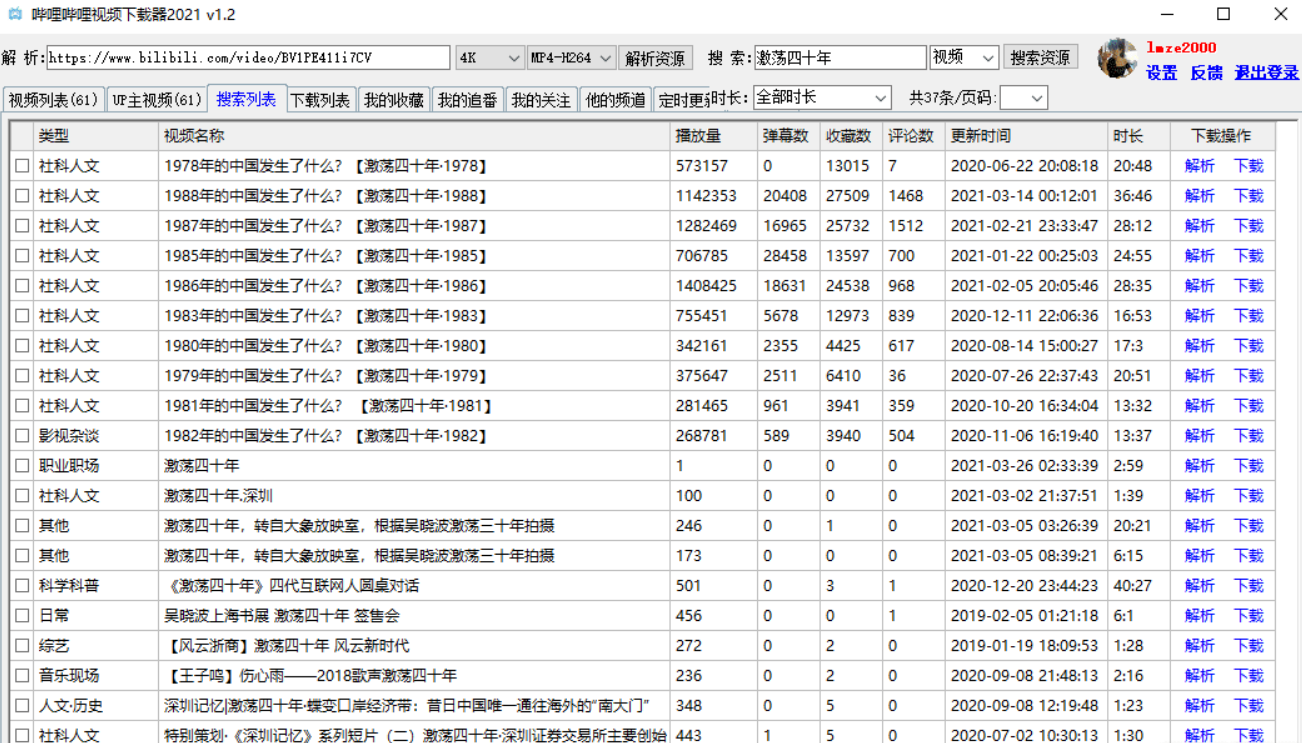1302x743 pixels.
Task: Tick checkbox for 激荡四十年·1988 row
Action: (x=22, y=196)
